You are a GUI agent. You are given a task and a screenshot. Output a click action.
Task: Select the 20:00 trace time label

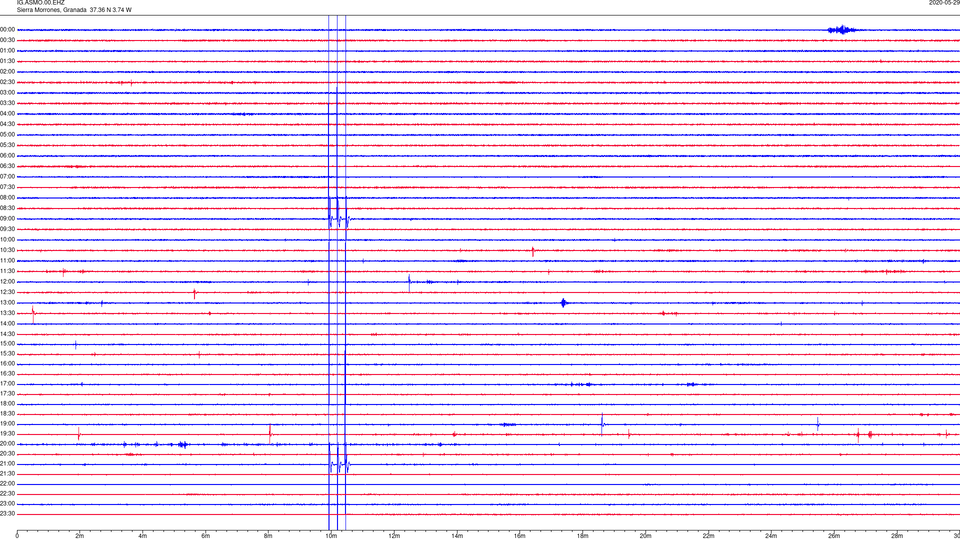(8, 443)
